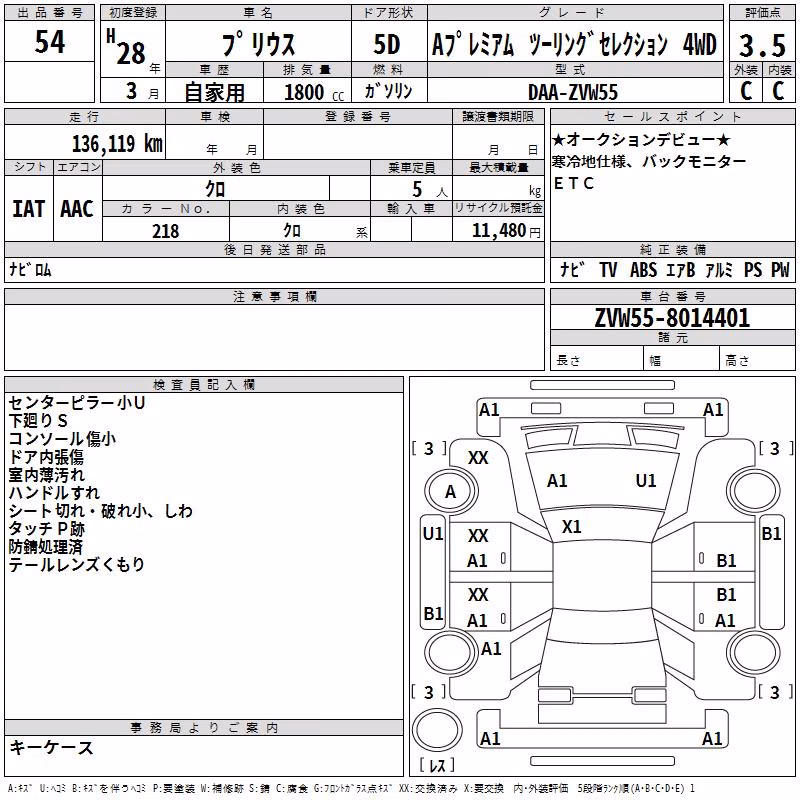Click アルミ in genuine equipment list
The height and width of the screenshot is (800, 800).
(x=719, y=269)
